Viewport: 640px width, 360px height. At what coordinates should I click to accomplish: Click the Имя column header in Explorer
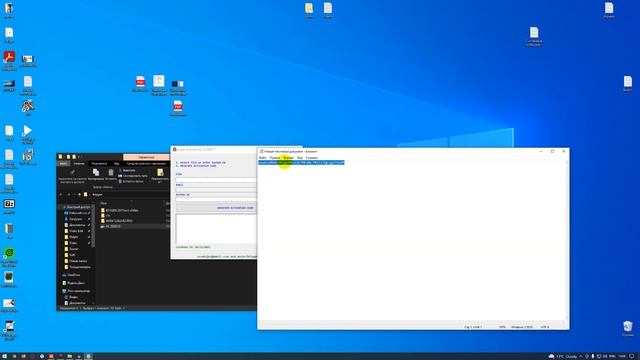pyautogui.click(x=104, y=203)
